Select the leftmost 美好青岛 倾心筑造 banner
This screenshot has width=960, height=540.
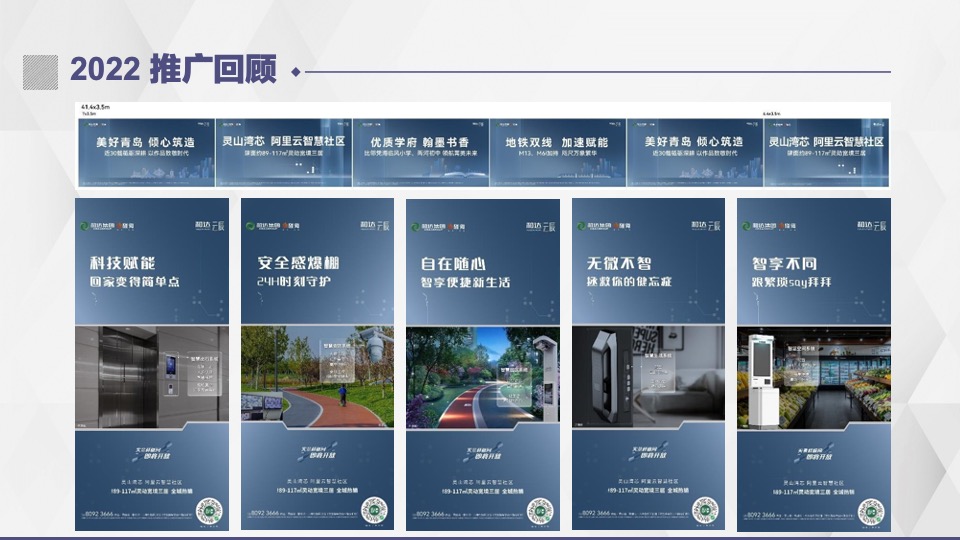click(146, 152)
